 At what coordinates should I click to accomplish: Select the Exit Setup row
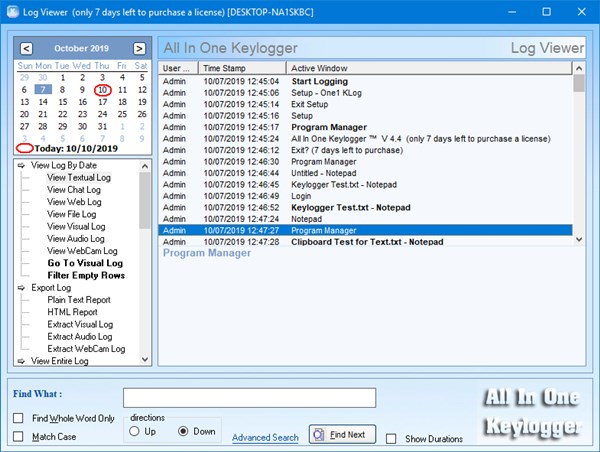(365, 104)
